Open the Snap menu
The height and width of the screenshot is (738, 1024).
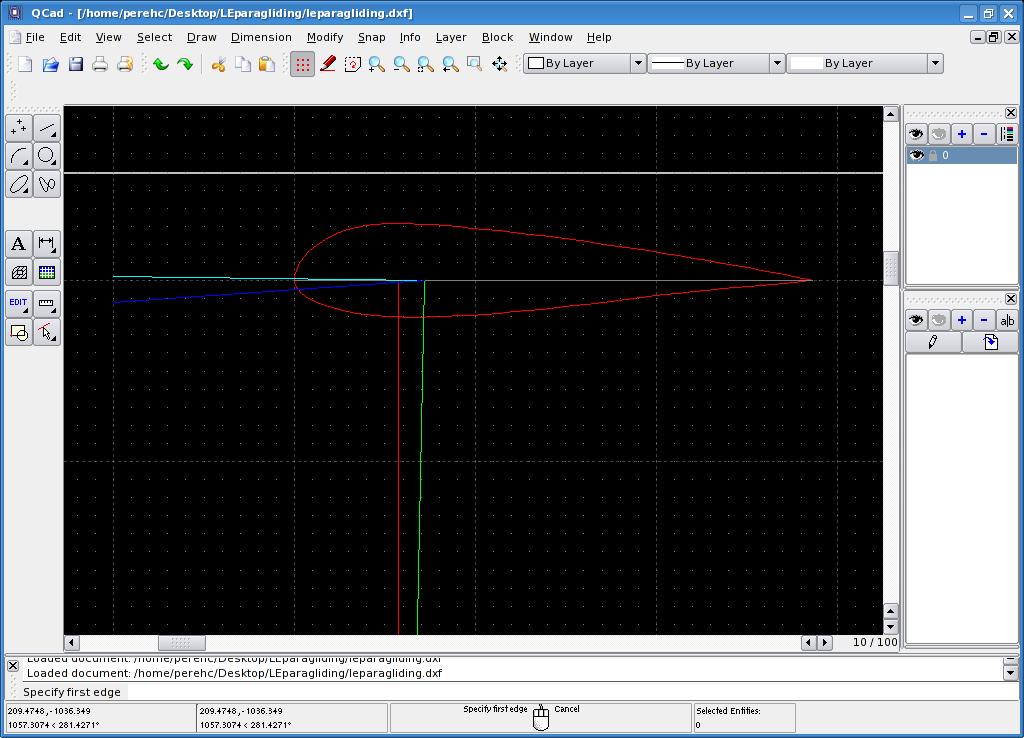[x=372, y=37]
